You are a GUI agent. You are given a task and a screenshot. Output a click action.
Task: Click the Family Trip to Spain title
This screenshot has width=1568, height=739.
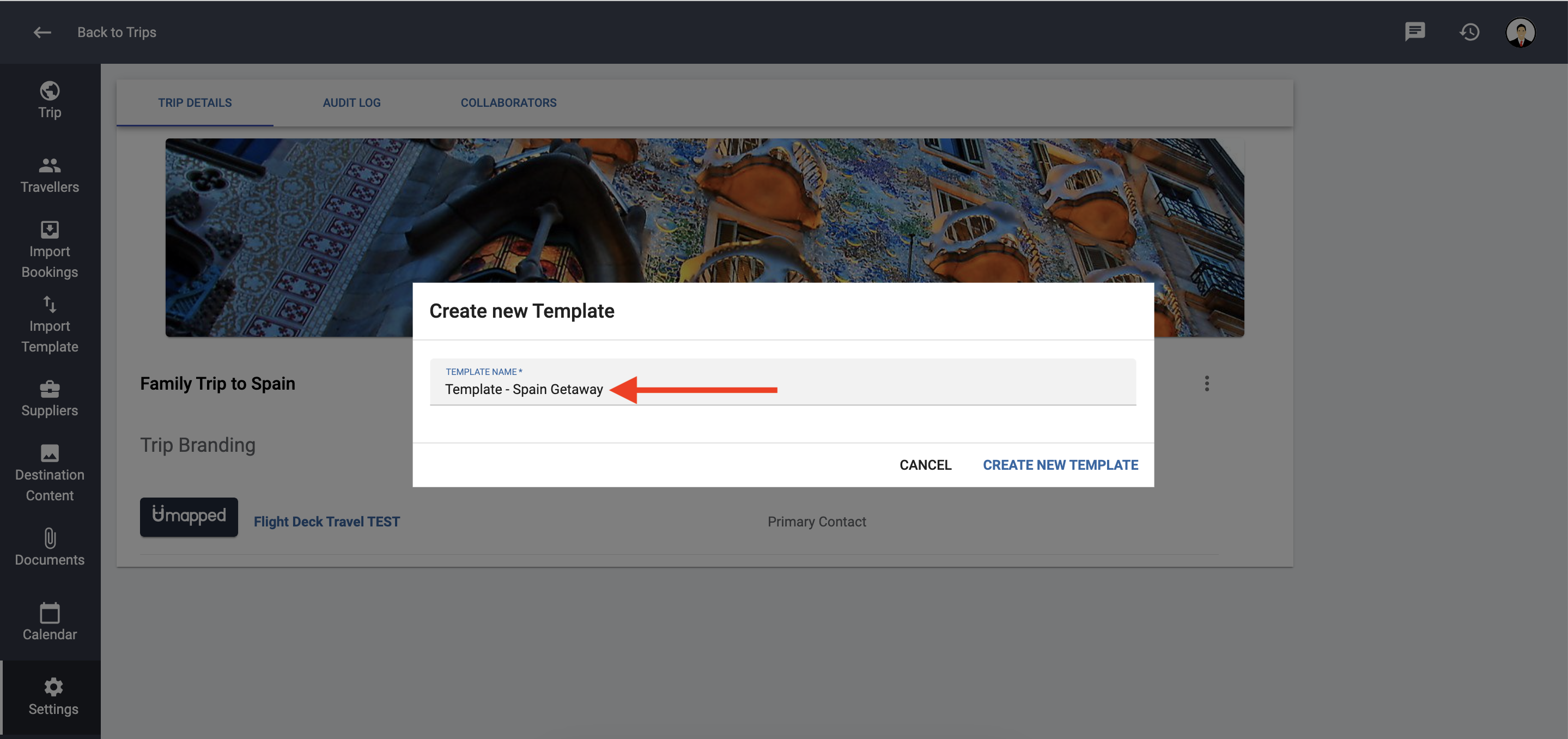coord(217,384)
